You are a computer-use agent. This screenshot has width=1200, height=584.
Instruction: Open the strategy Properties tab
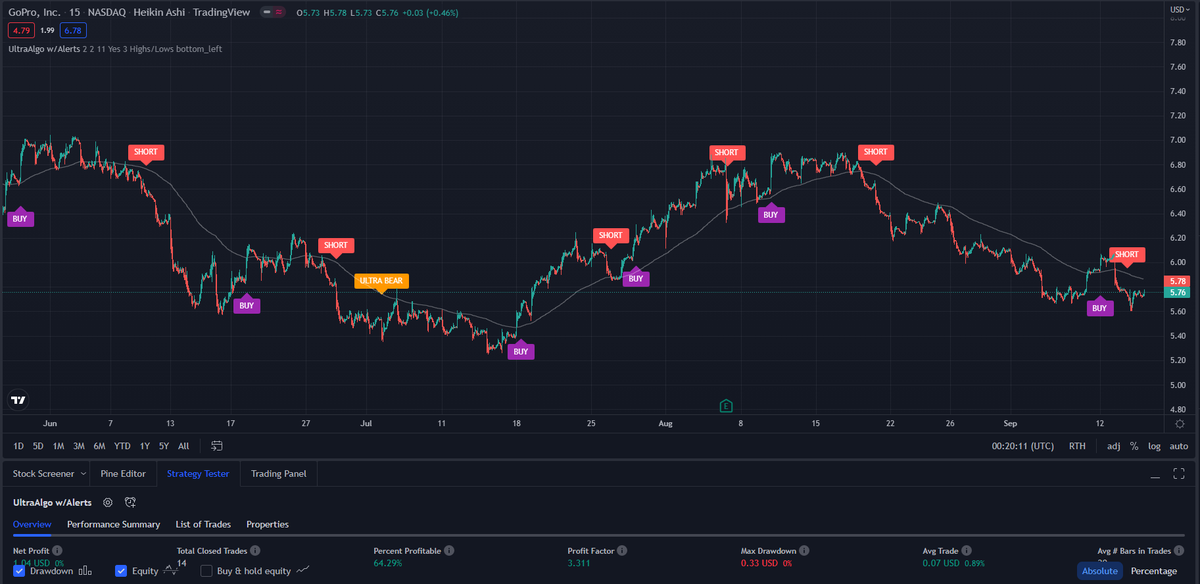267,524
